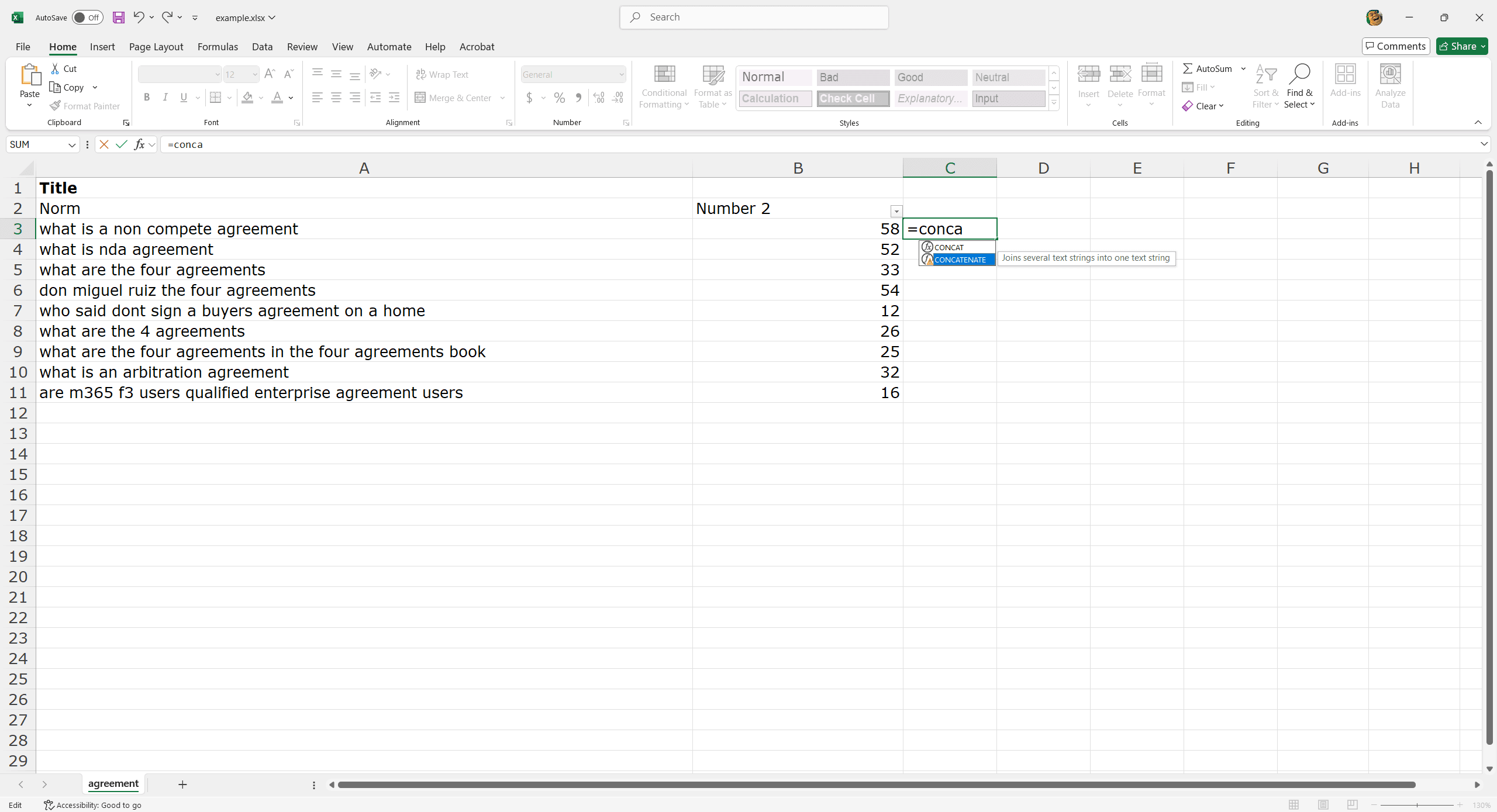
Task: Expand AutoSum options arrow
Action: click(x=1243, y=68)
